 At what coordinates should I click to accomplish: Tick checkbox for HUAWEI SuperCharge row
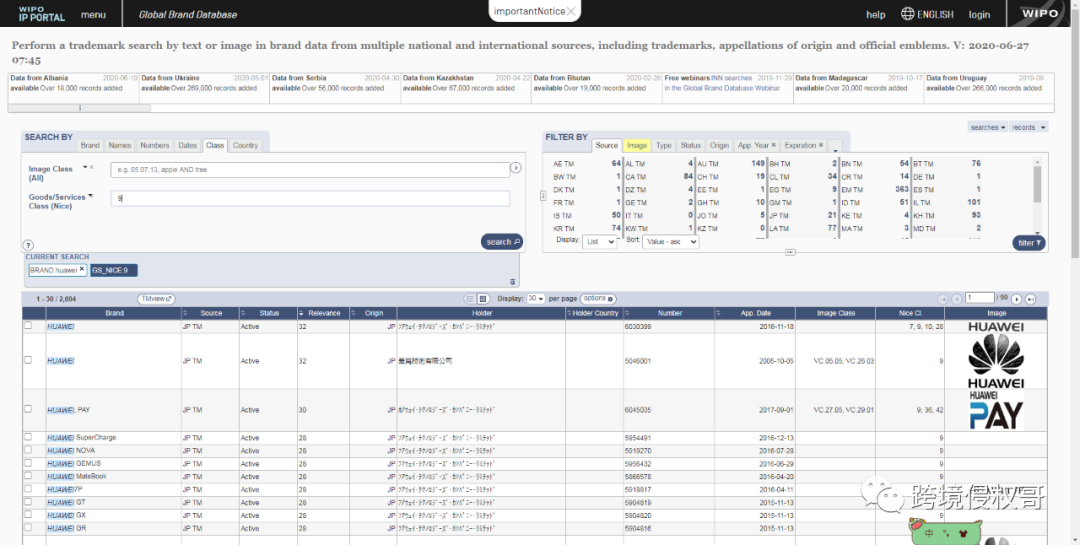[x=28, y=437]
